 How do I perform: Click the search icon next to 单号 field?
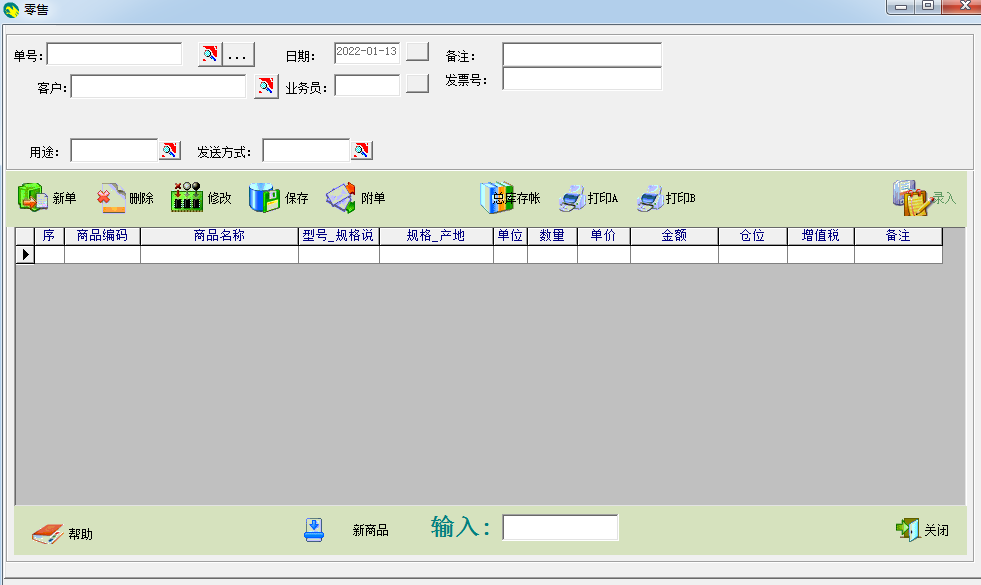(x=210, y=54)
